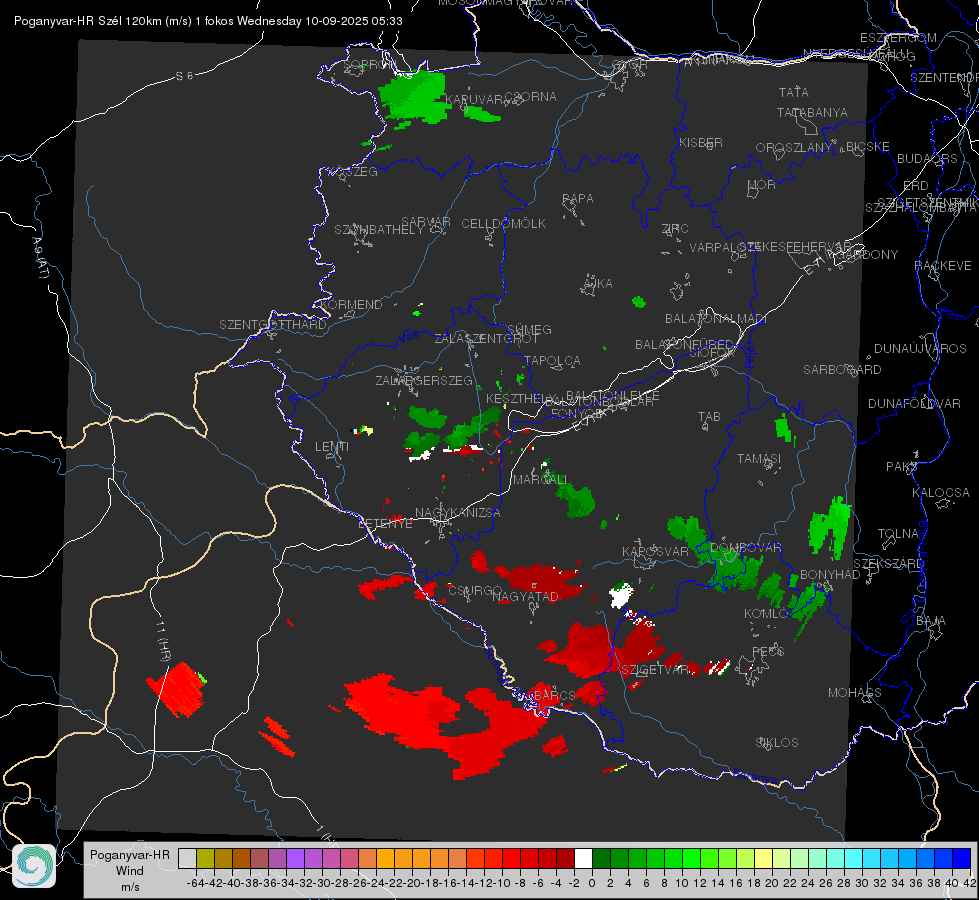This screenshot has height=900, width=979.
Task: Click the 'KISBÉR' town label
Action: click(701, 143)
